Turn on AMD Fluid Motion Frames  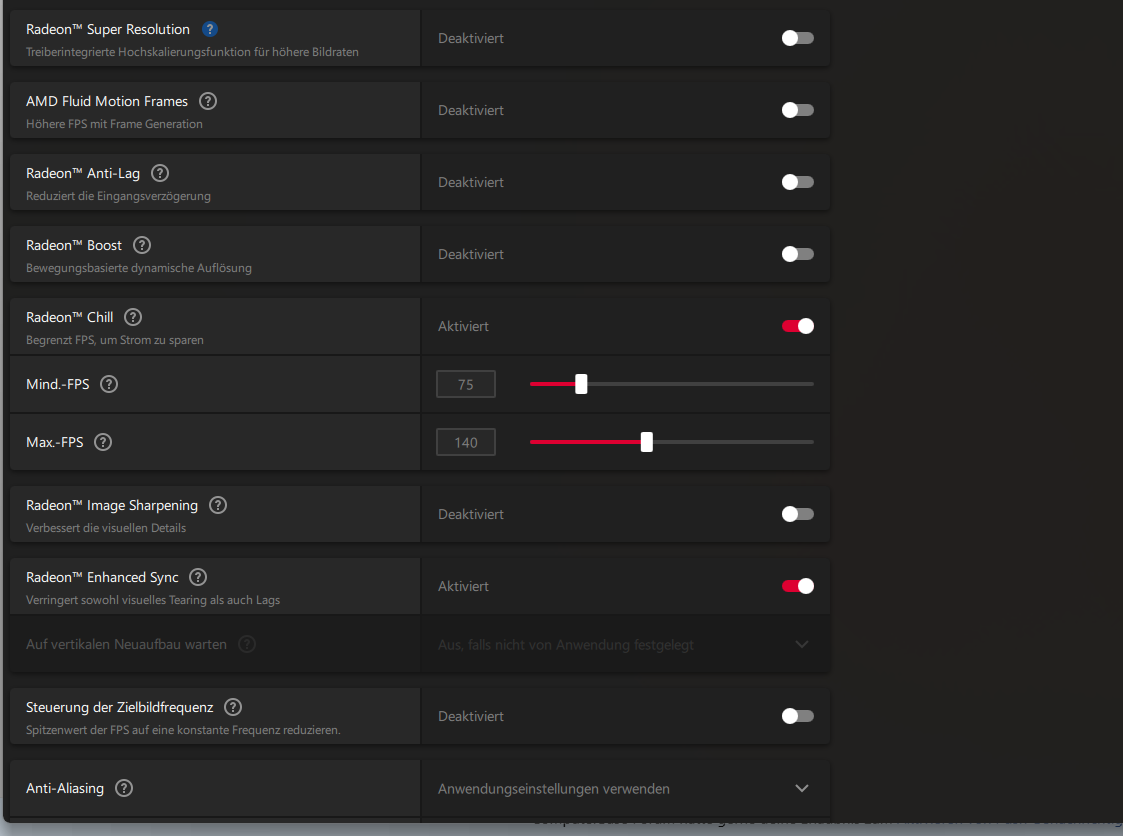[797, 110]
